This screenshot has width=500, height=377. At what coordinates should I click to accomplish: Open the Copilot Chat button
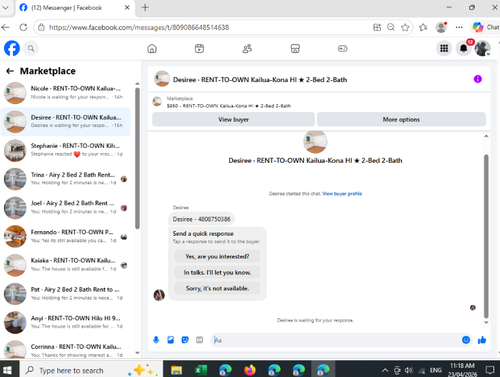point(485,27)
